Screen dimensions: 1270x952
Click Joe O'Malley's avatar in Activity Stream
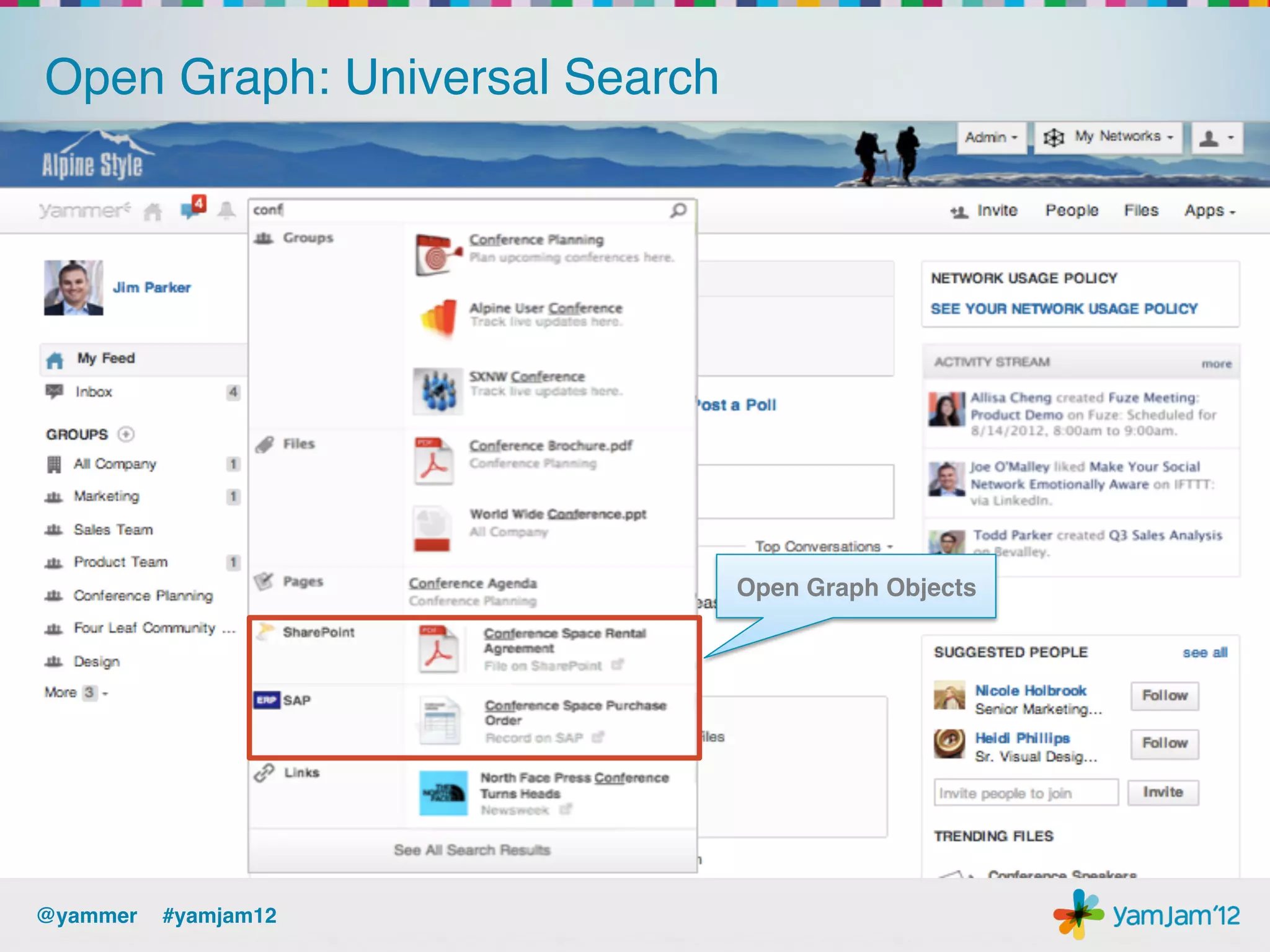point(946,479)
